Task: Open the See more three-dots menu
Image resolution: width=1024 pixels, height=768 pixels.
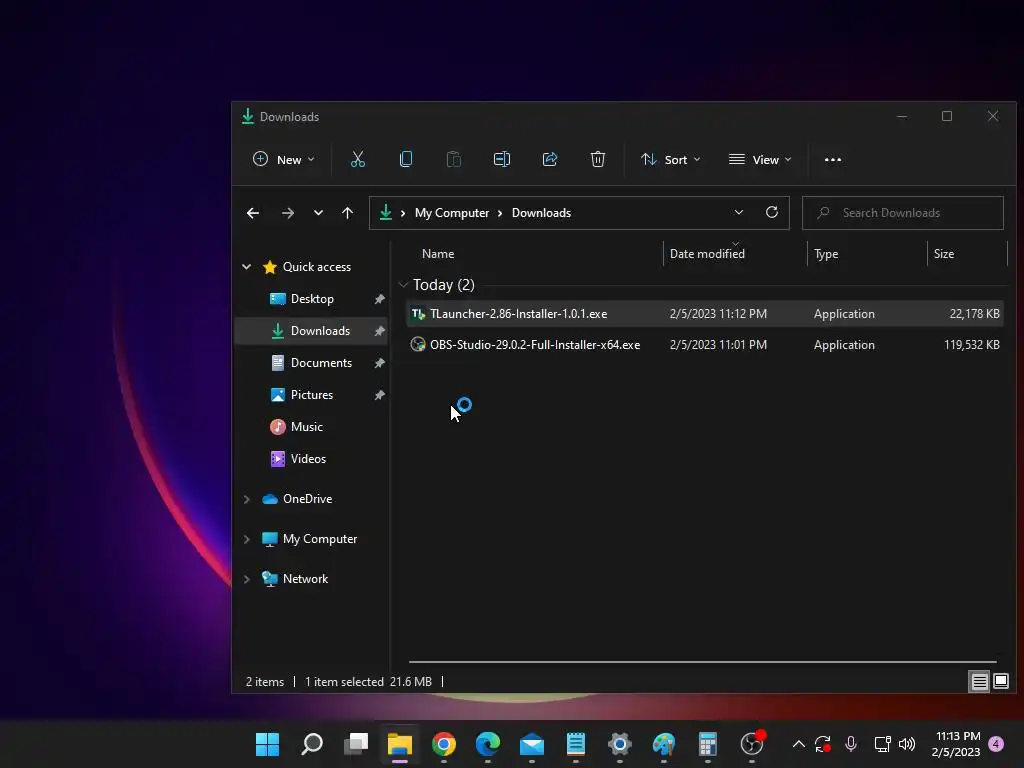Action: click(x=833, y=159)
